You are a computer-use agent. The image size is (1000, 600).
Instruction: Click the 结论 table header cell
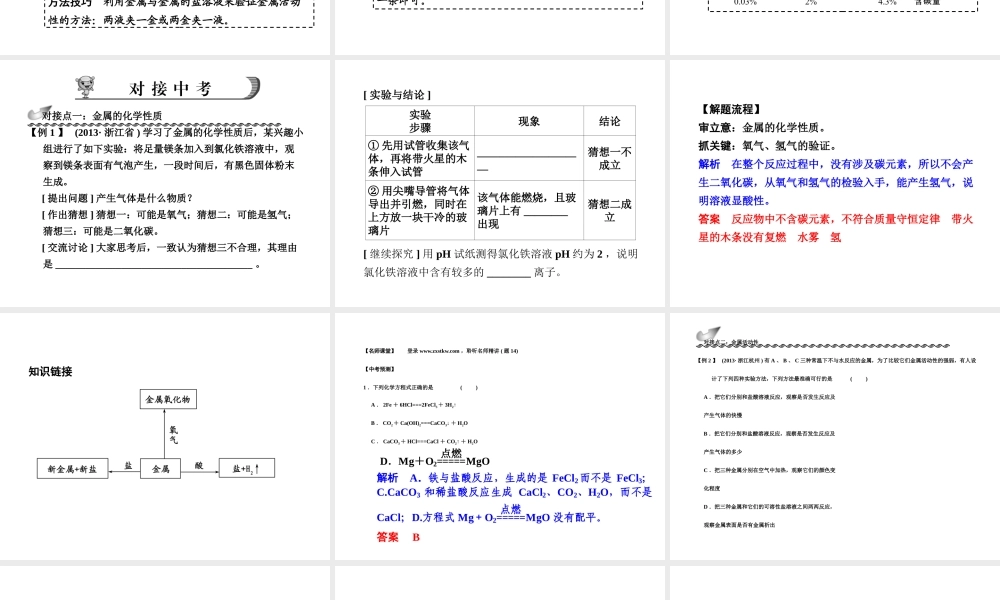(609, 121)
